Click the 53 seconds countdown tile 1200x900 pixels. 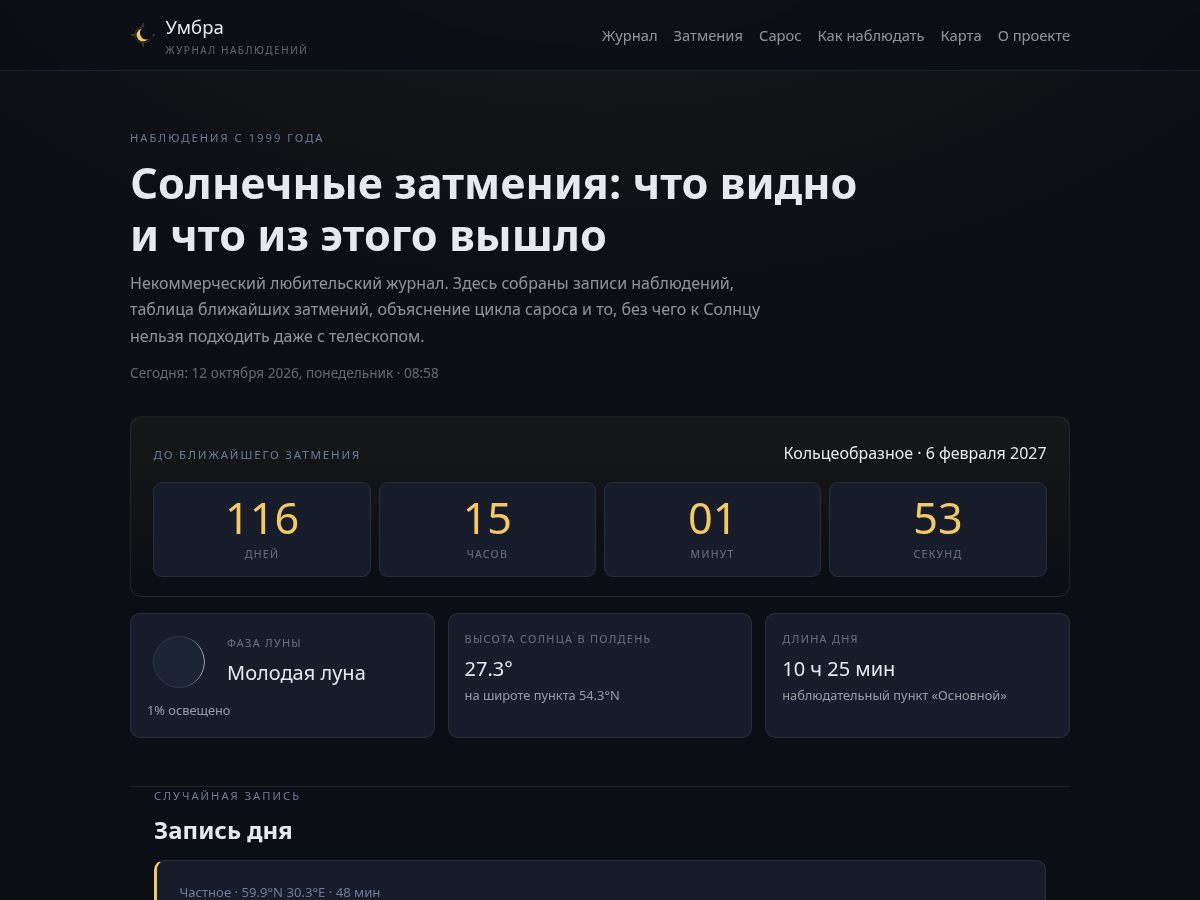click(x=938, y=529)
